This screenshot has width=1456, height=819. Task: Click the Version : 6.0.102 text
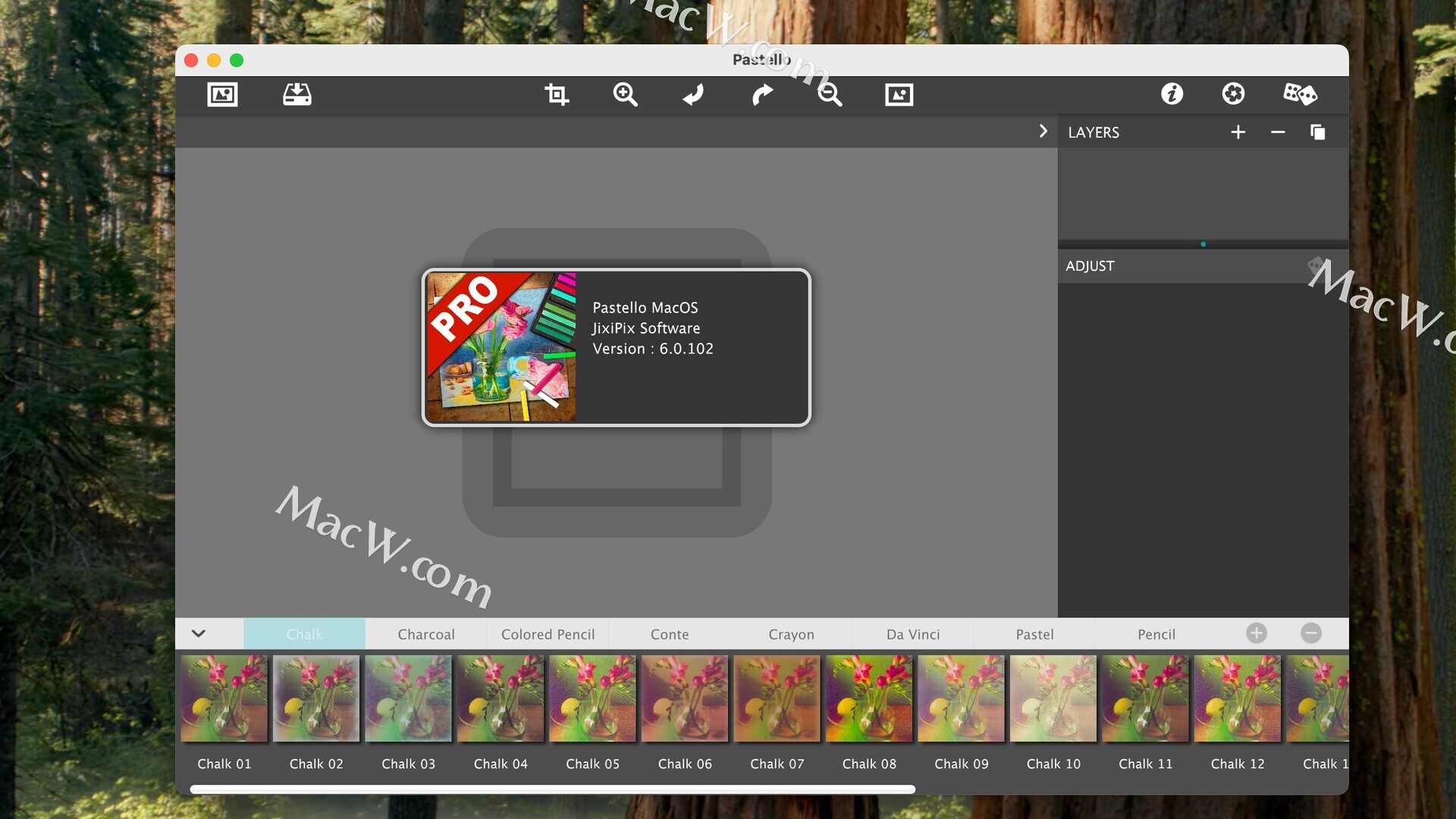(653, 349)
